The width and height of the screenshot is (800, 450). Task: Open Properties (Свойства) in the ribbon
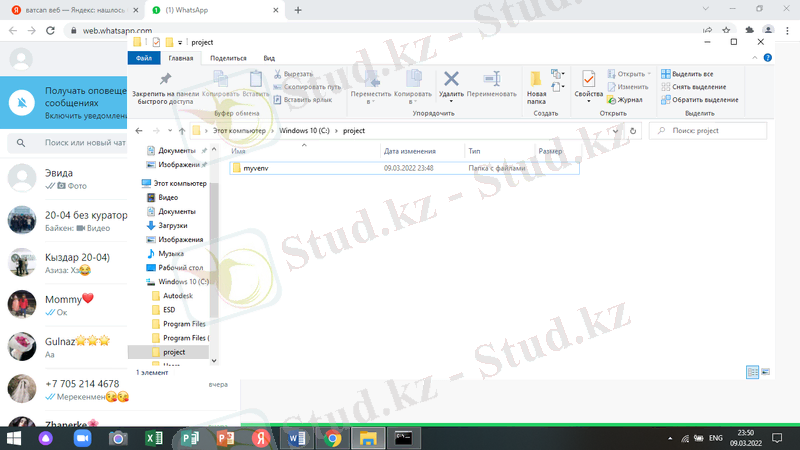click(588, 86)
